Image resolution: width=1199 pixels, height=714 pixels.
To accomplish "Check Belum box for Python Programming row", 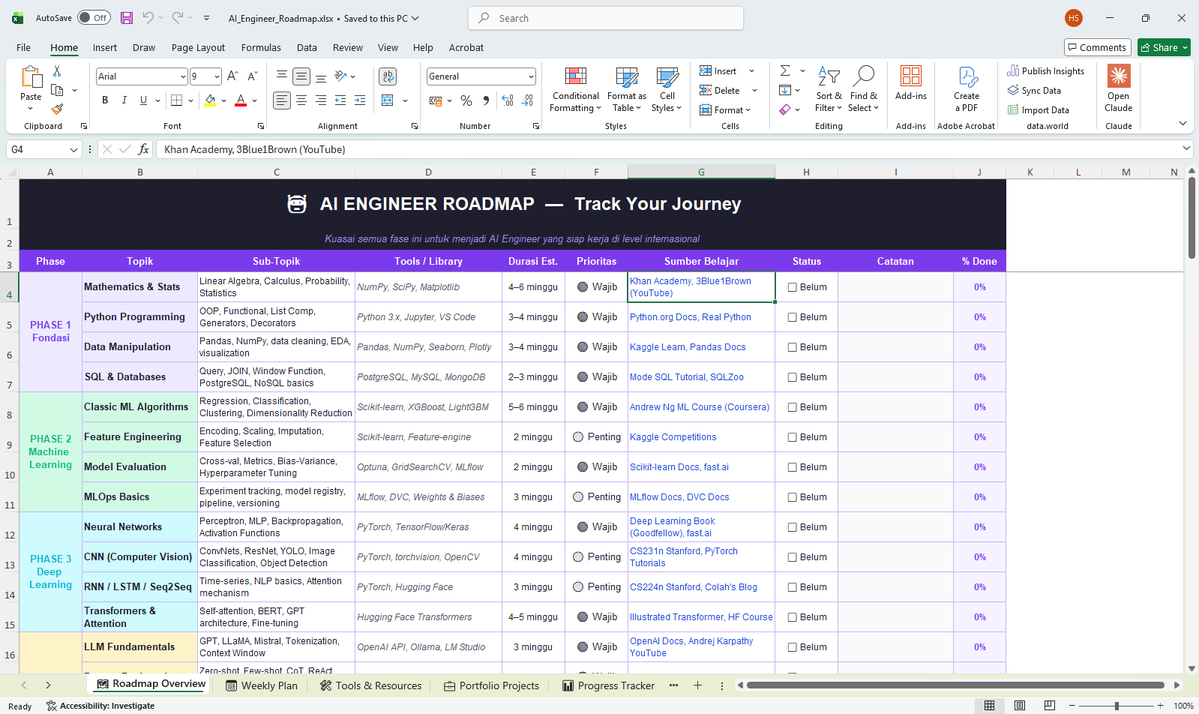I will click(x=792, y=317).
